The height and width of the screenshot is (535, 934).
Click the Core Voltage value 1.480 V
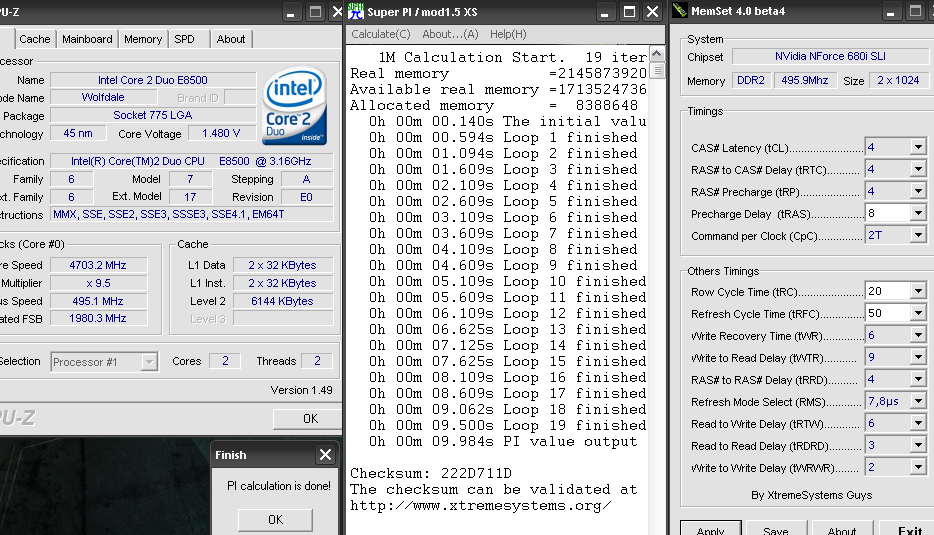221,133
